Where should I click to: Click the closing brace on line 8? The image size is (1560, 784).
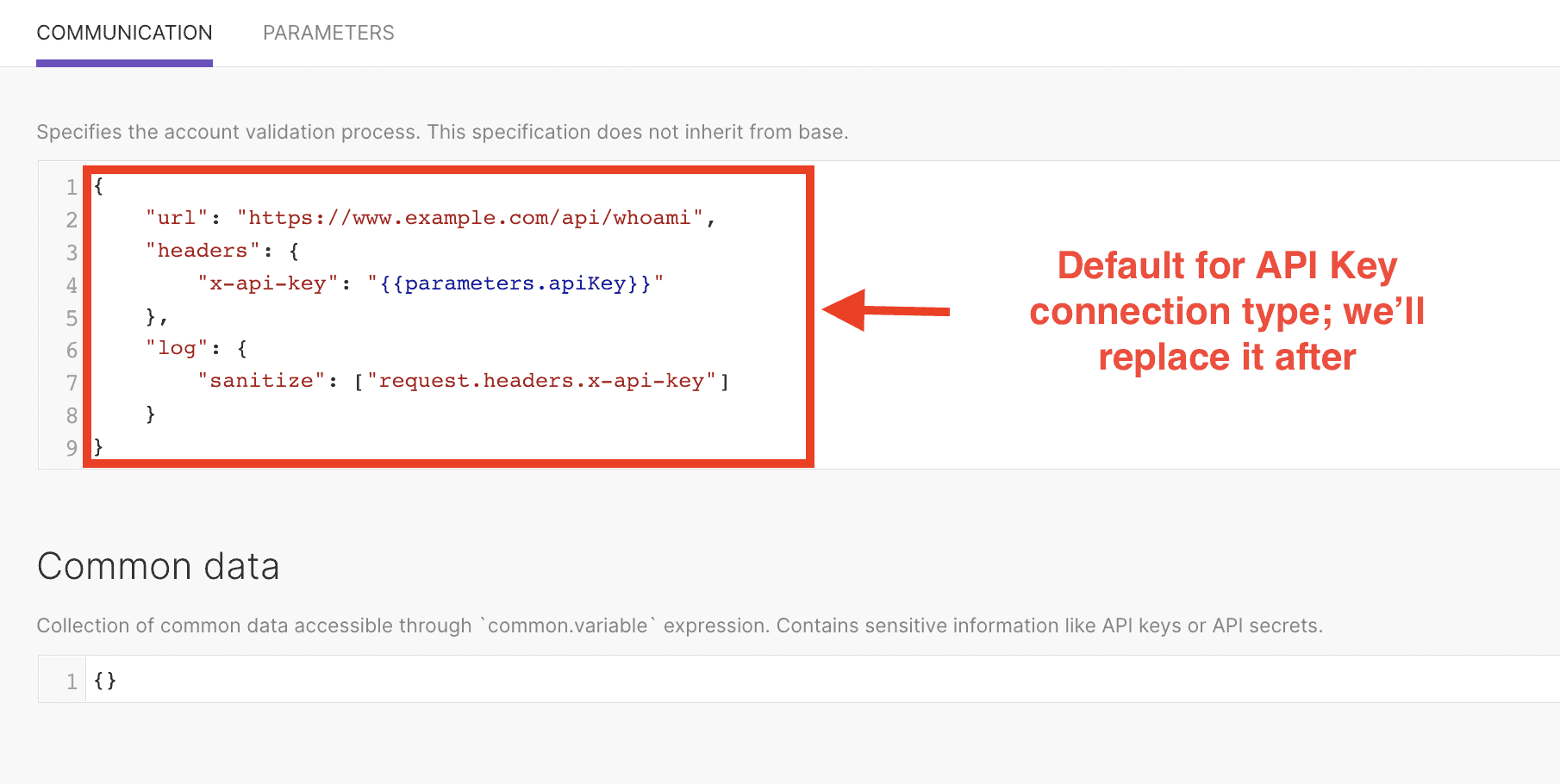(152, 414)
